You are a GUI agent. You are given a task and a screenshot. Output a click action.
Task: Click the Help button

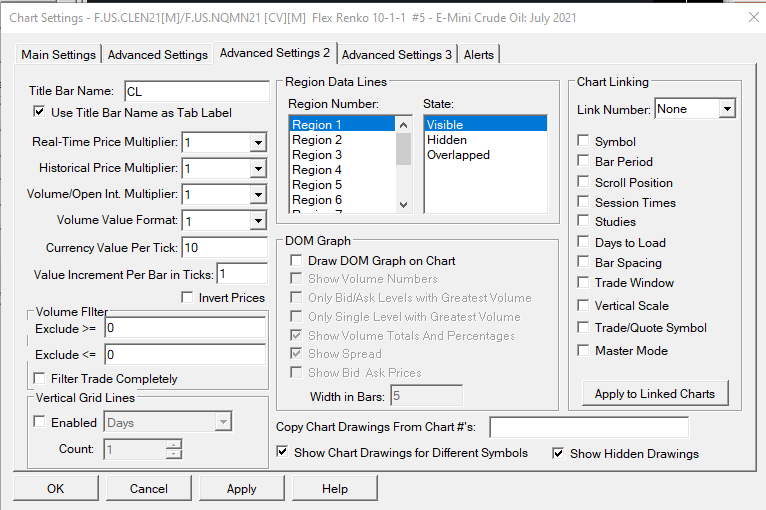tap(335, 489)
